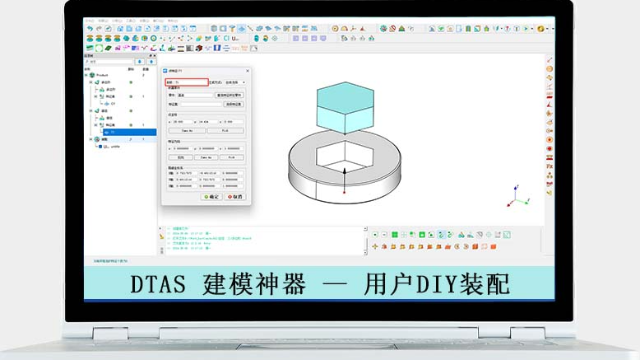Open the generation method dropdown in dialog
Image resolution: width=640 pixels, height=360 pixels.
[x=236, y=82]
